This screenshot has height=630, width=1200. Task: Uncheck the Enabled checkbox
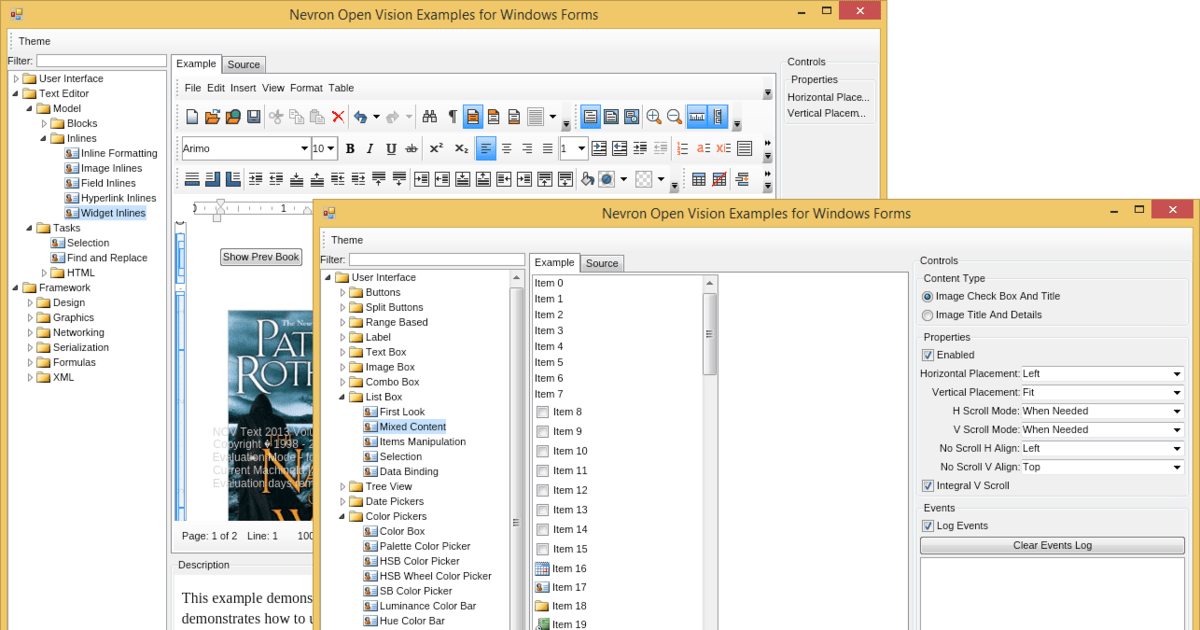pyautogui.click(x=928, y=355)
